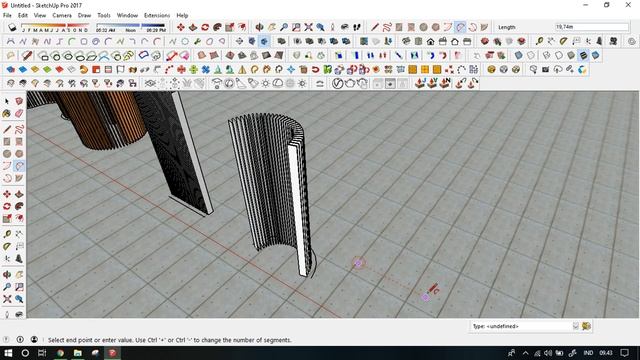The image size is (640, 360).
Task: Toggle Show/Hide Shadows button
Action: 12,27
